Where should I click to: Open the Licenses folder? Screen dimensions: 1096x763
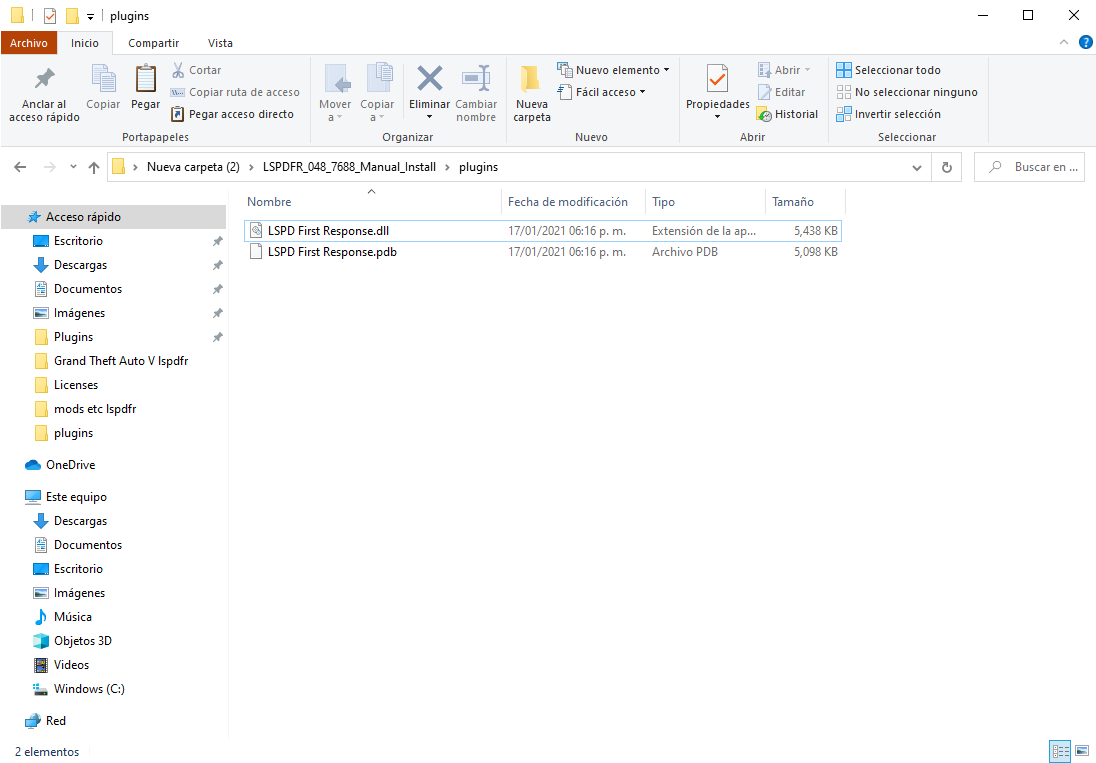[x=75, y=385]
